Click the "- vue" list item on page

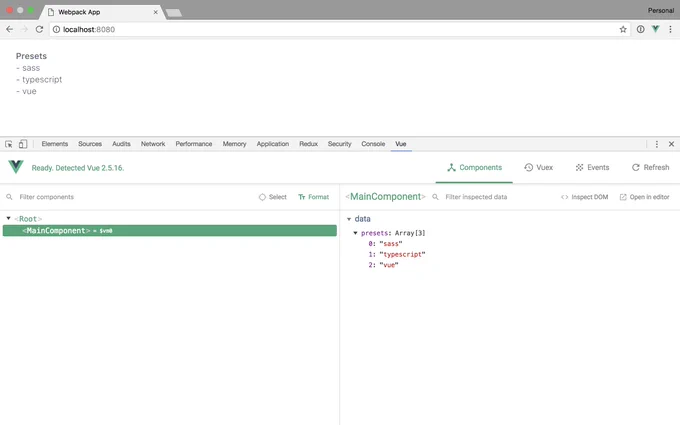(x=26, y=92)
